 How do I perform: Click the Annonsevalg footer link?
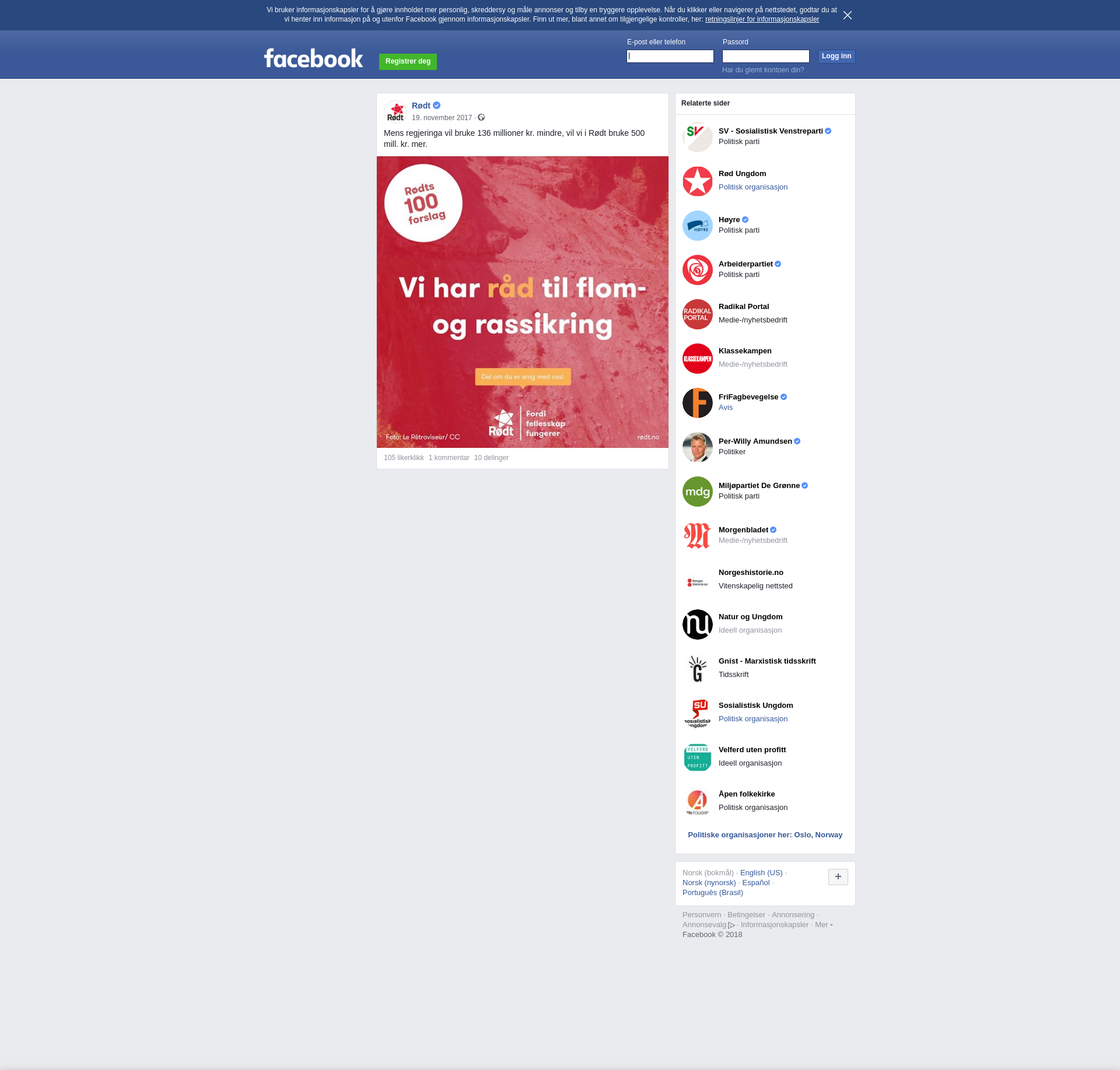point(704,925)
